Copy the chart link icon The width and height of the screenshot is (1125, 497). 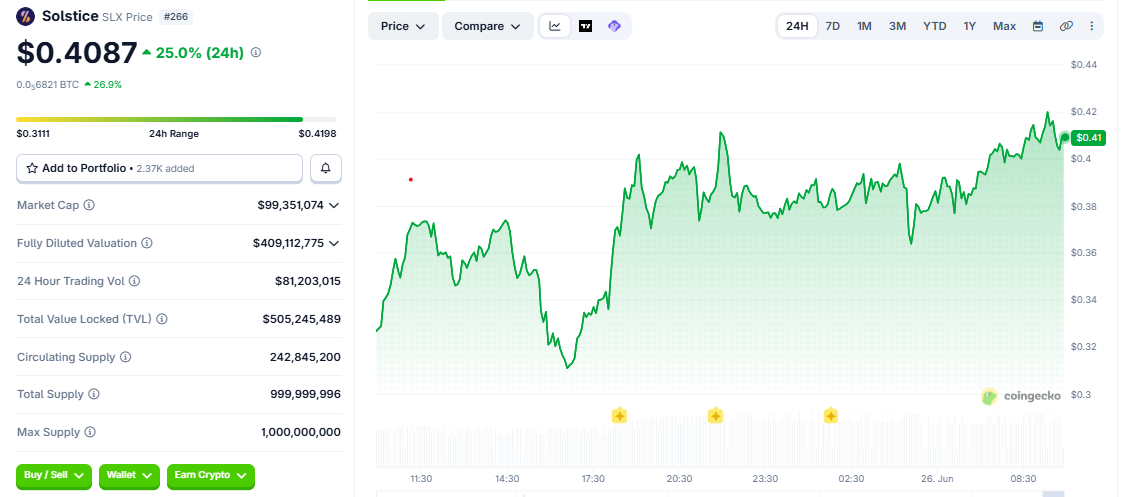click(x=1066, y=26)
